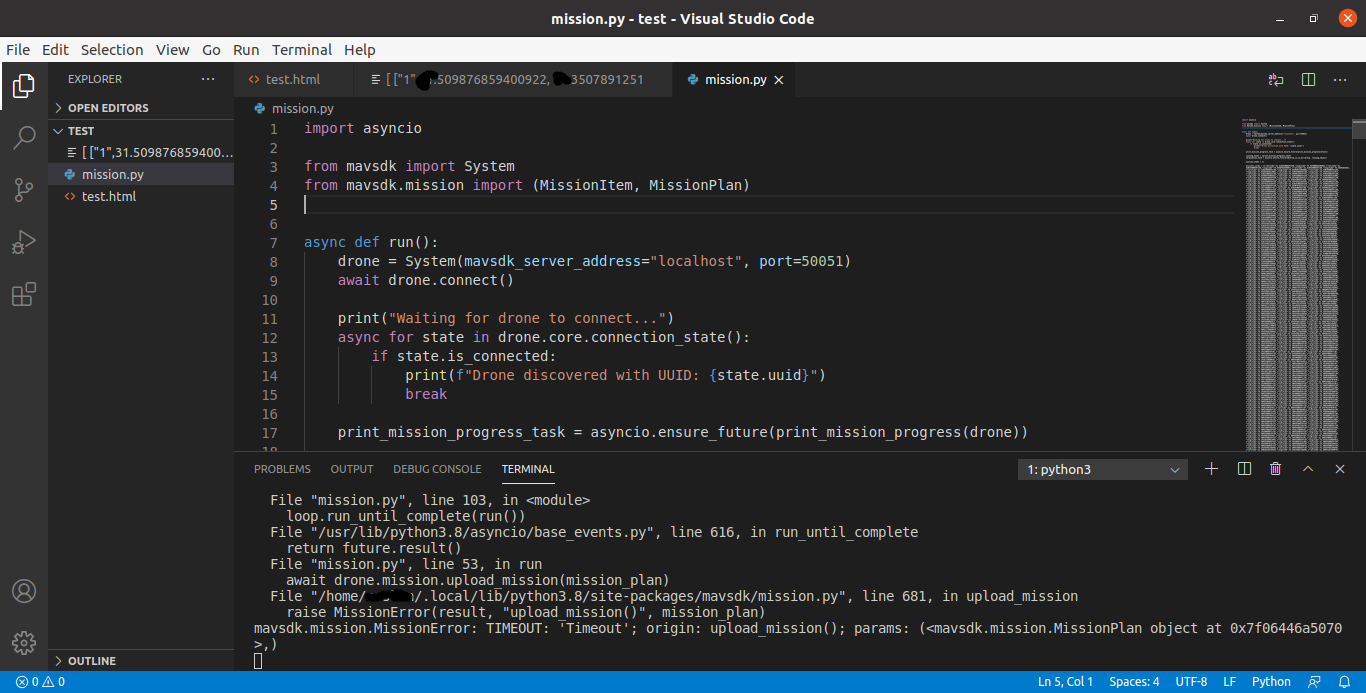1366x693 pixels.
Task: Open the Search view in activity bar
Action: tap(24, 138)
